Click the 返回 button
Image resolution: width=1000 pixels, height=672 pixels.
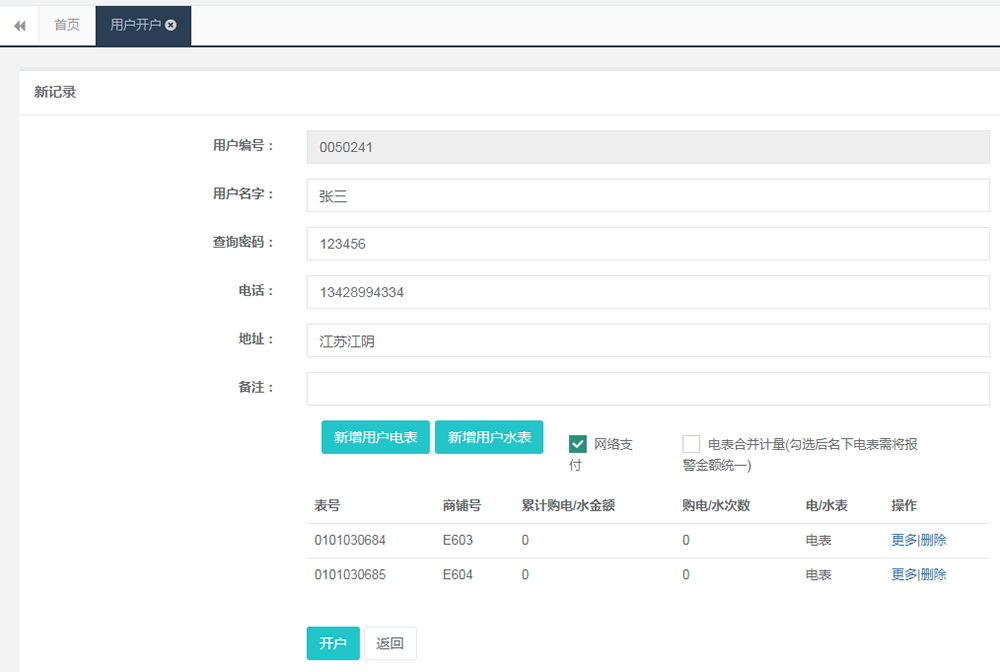click(390, 643)
